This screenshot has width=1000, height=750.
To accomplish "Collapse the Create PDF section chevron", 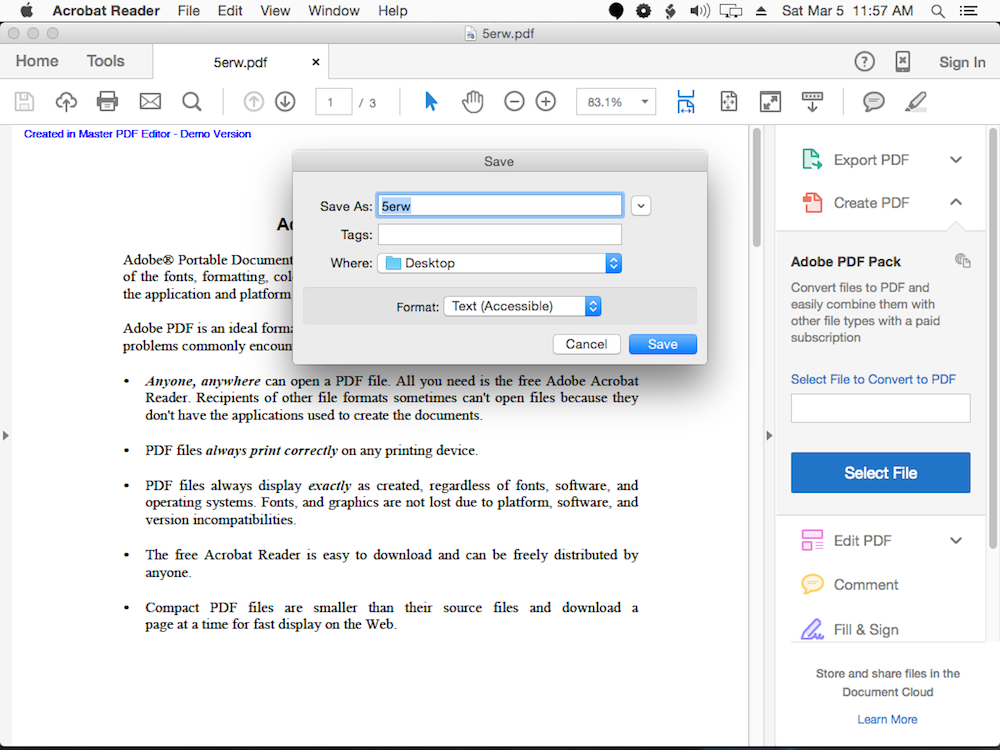I will coord(955,202).
